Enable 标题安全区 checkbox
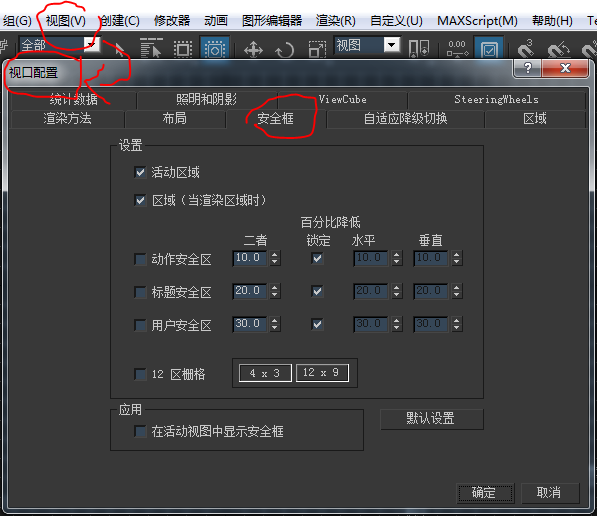The image size is (597, 516). (x=140, y=292)
